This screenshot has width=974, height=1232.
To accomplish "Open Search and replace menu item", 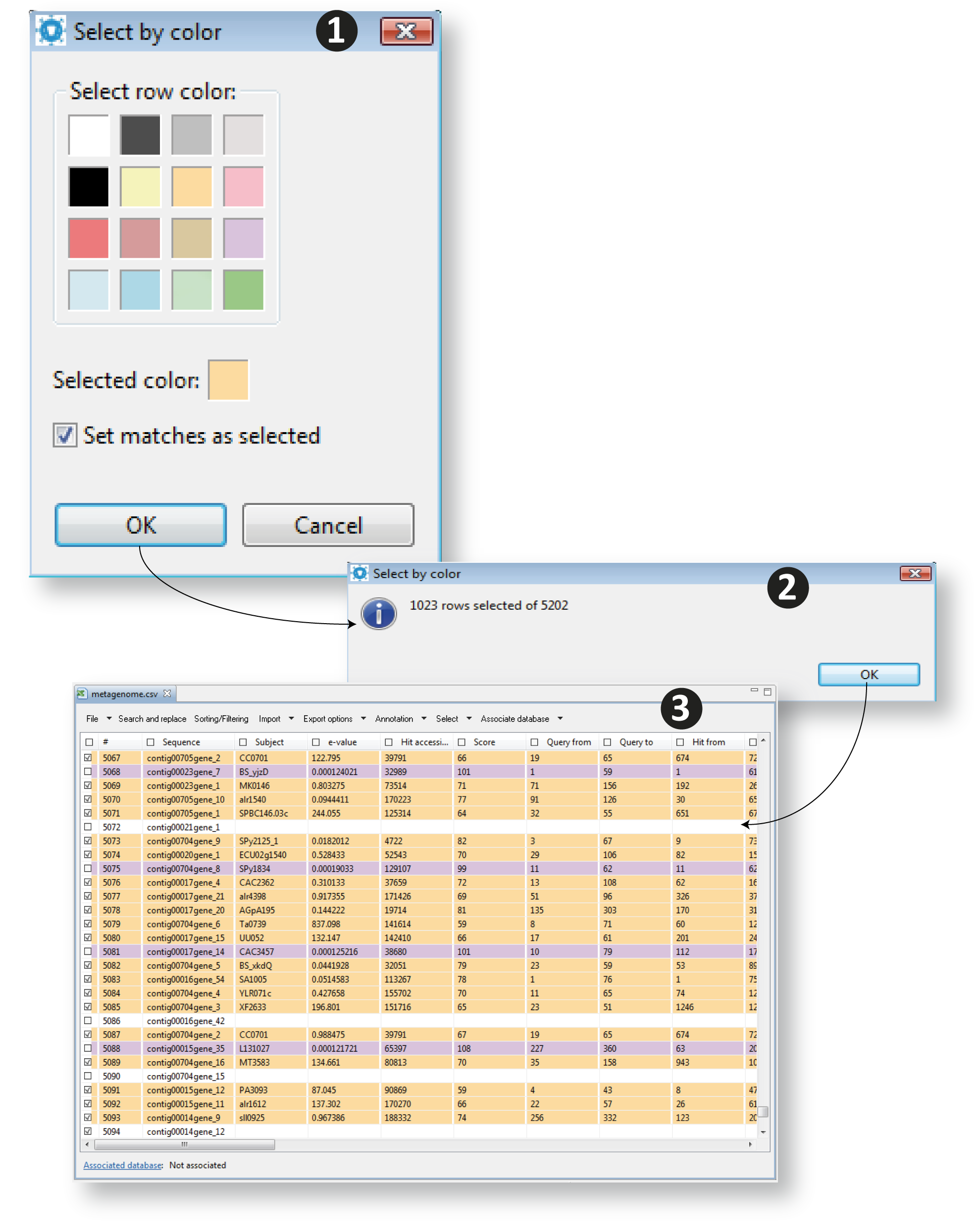I will coord(152,719).
